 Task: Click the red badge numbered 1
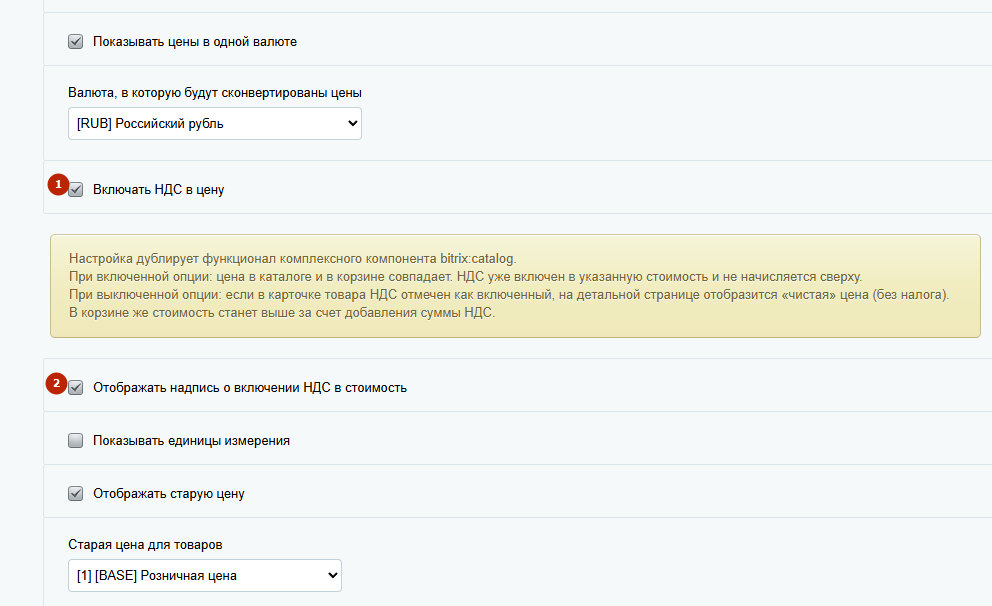tap(58, 184)
